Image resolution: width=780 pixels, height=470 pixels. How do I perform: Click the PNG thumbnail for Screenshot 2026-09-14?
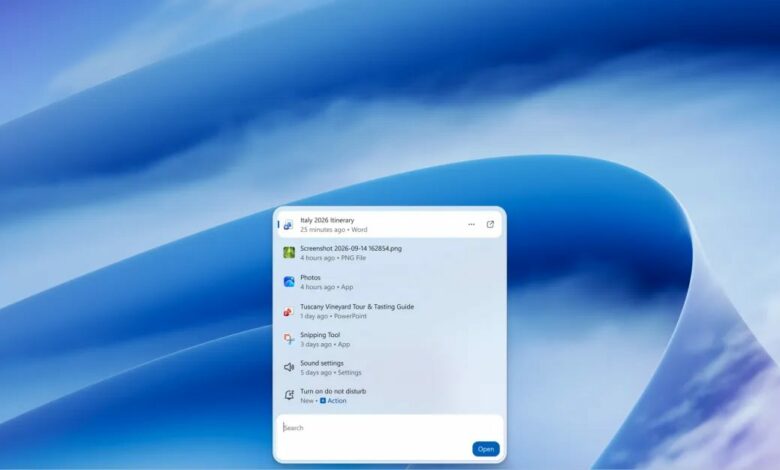coord(289,253)
